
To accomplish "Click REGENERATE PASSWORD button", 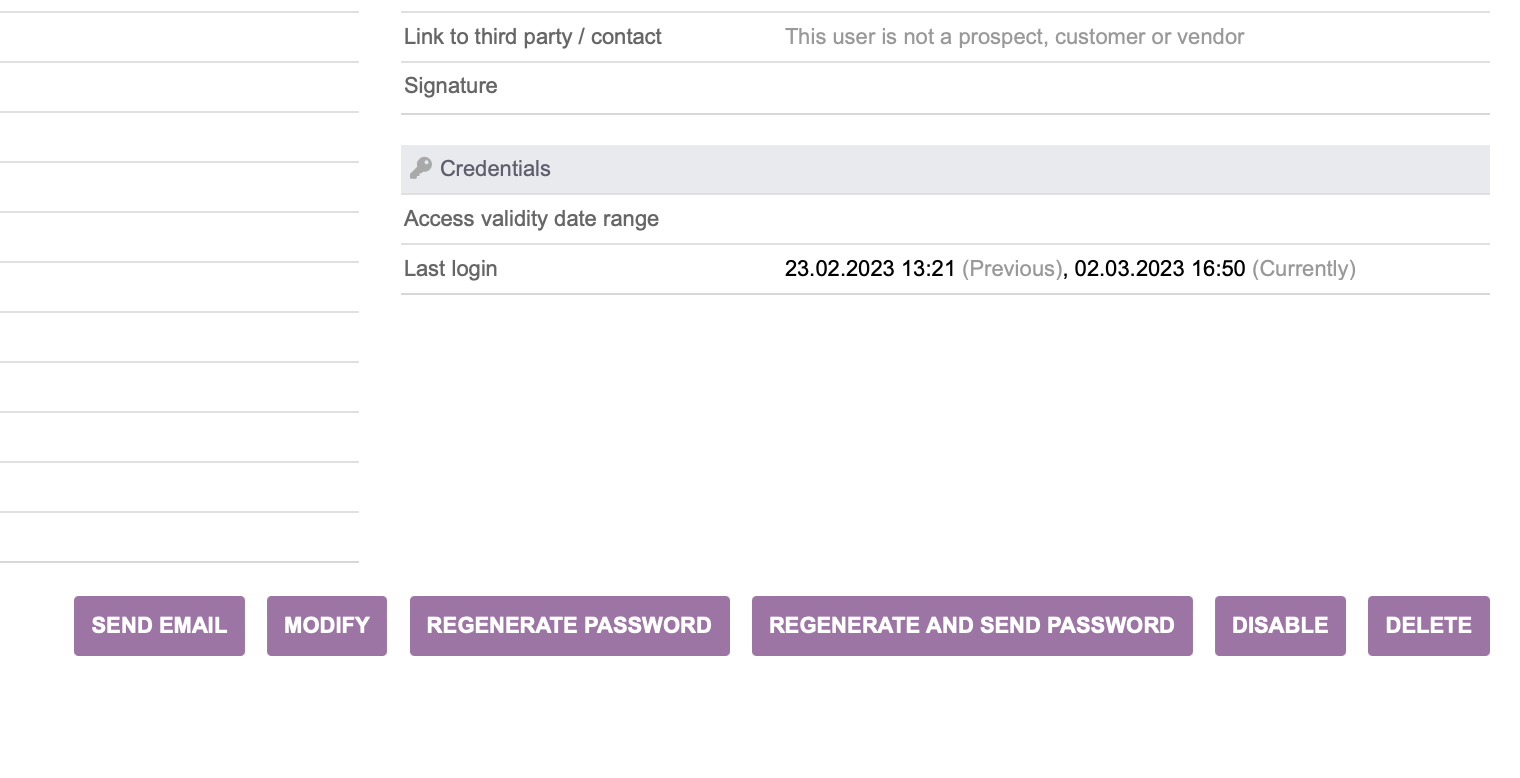I will pyautogui.click(x=569, y=626).
